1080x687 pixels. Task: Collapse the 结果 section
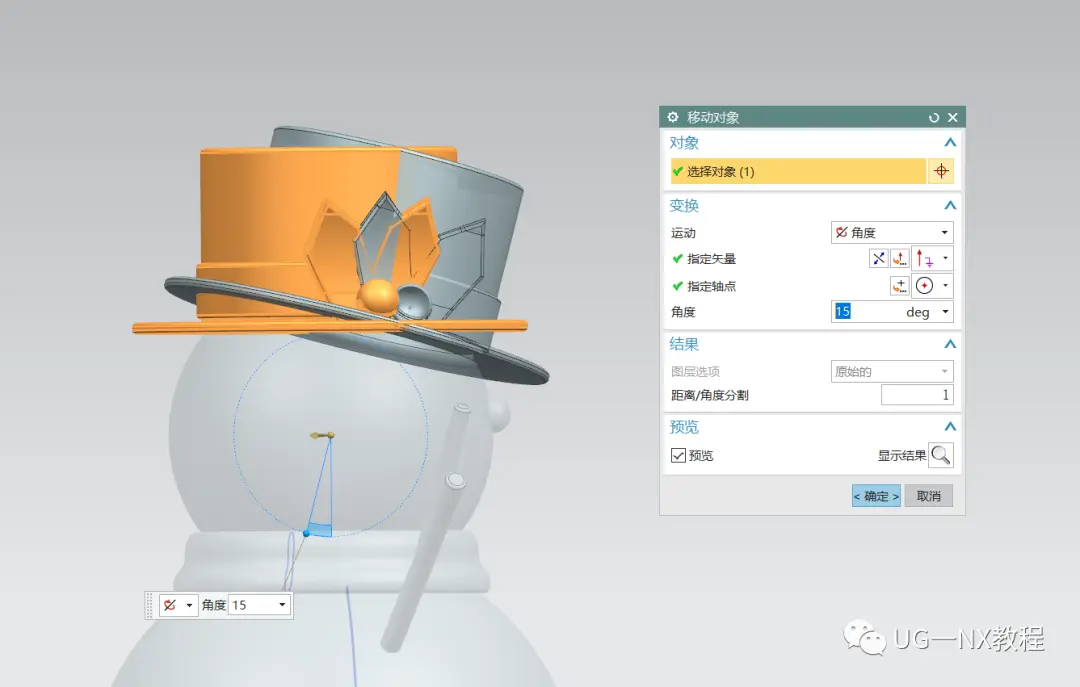point(950,344)
